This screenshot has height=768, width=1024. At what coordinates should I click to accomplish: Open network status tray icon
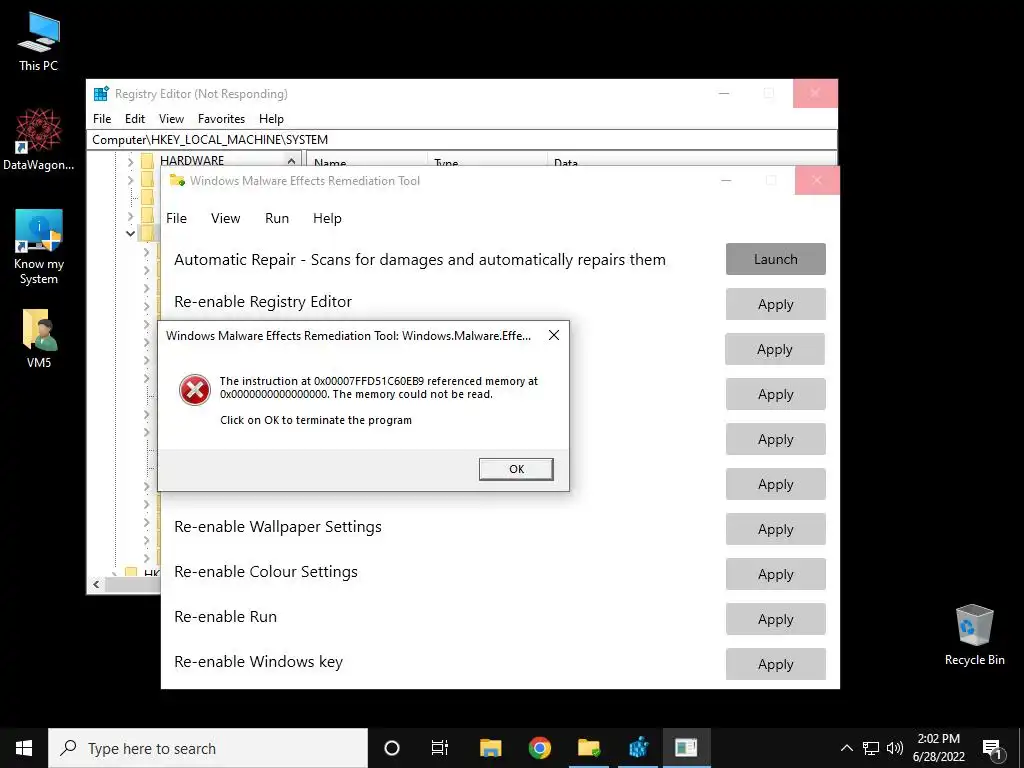(871, 748)
